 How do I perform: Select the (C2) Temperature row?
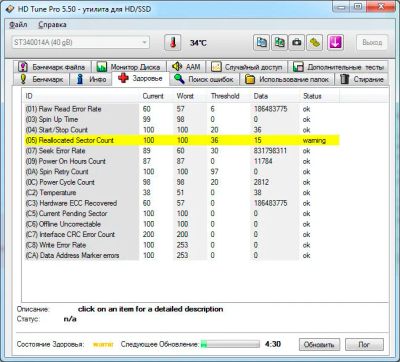181,193
